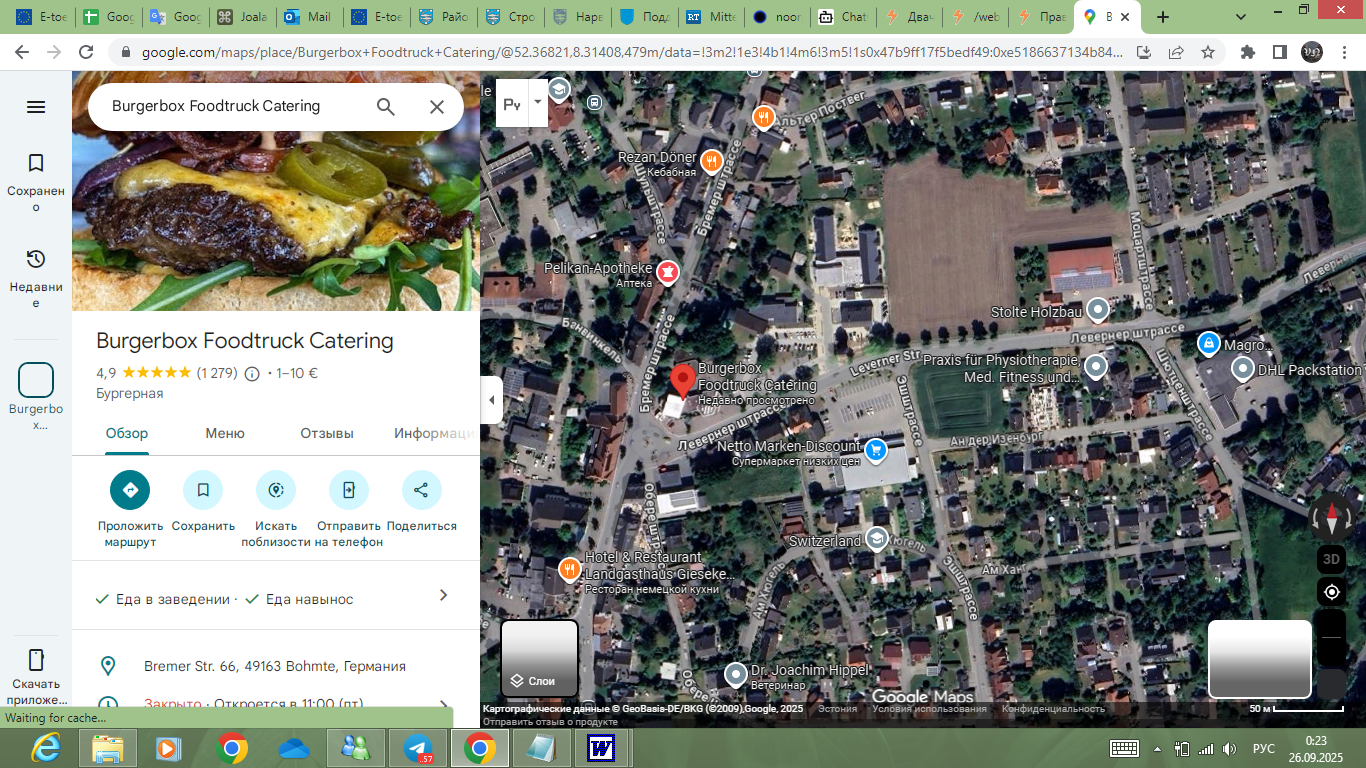
Task: Click the volume icon in system tray
Action: tap(1230, 748)
